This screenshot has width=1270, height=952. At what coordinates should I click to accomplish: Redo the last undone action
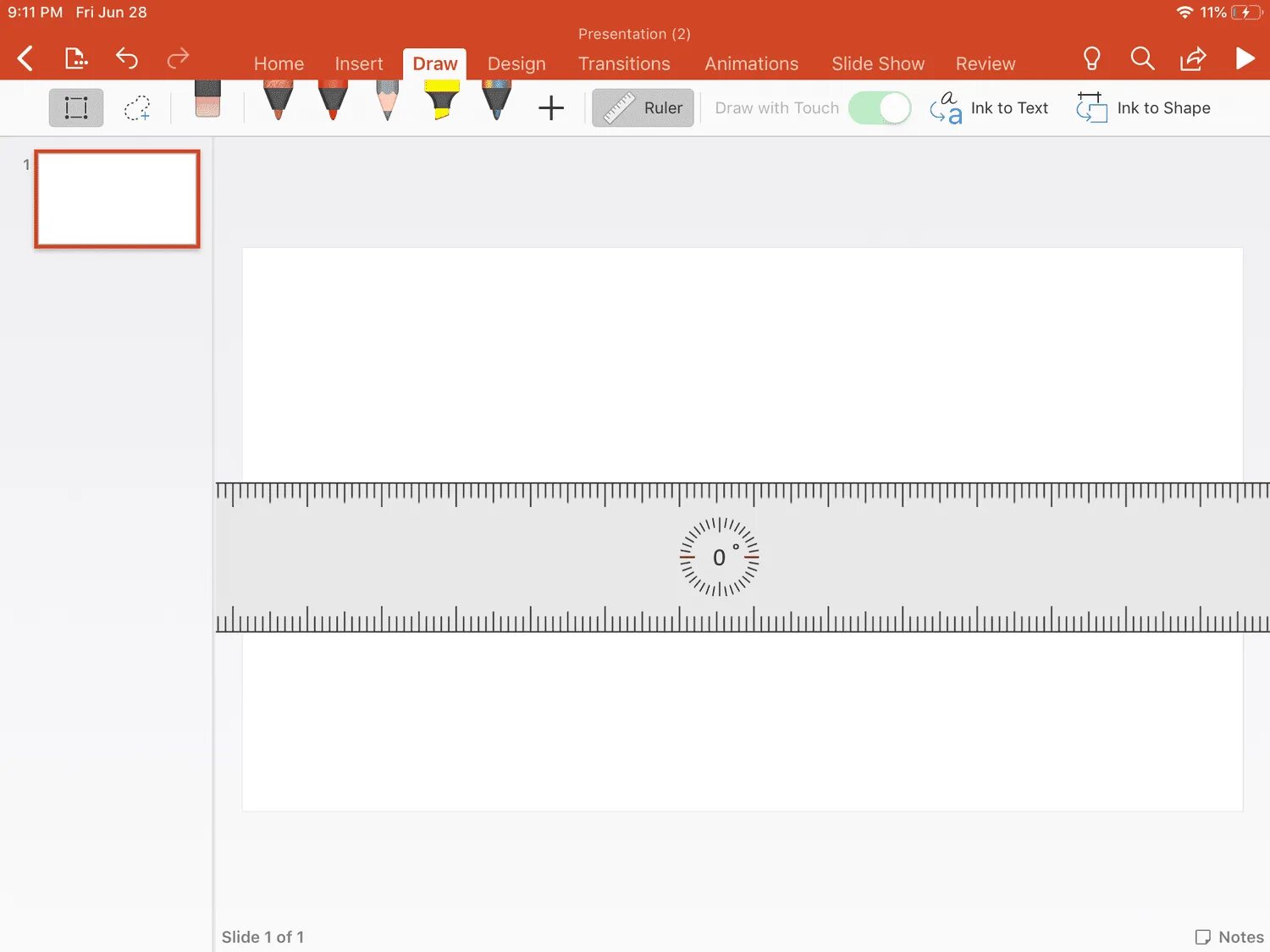(178, 58)
